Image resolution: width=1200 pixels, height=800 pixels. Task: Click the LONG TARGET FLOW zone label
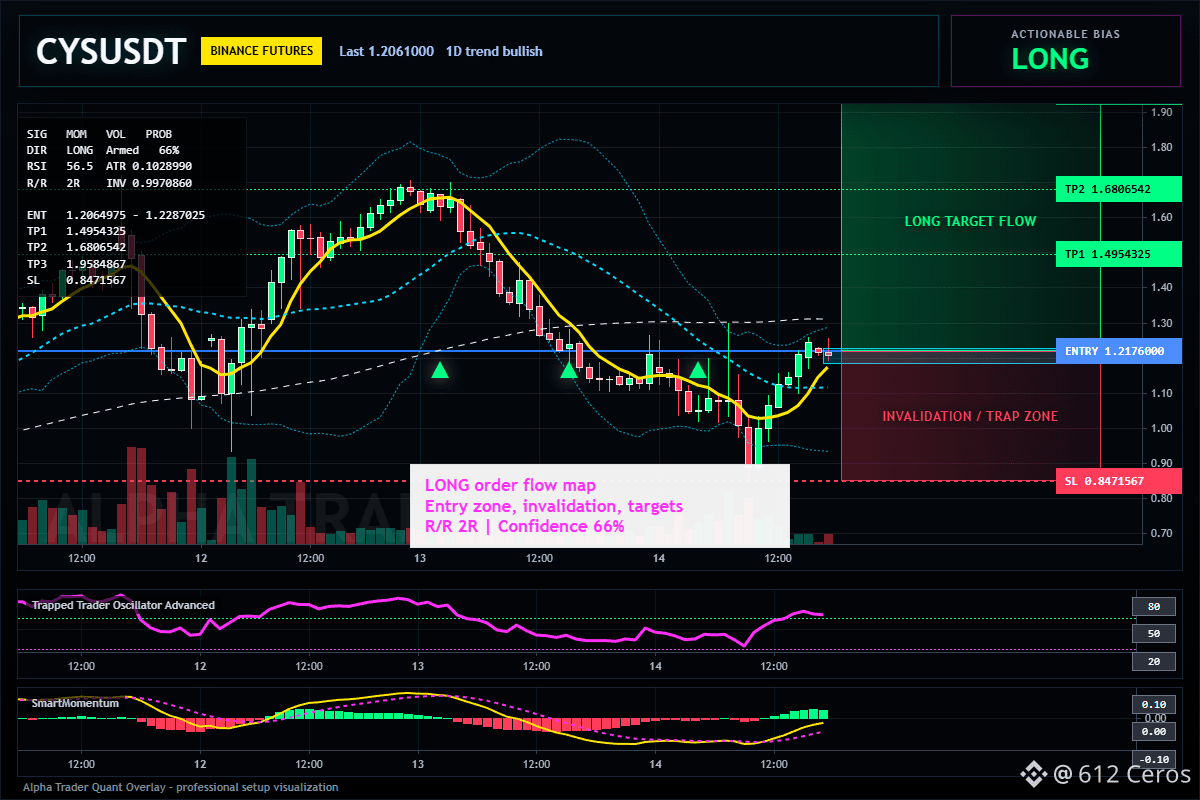point(970,221)
